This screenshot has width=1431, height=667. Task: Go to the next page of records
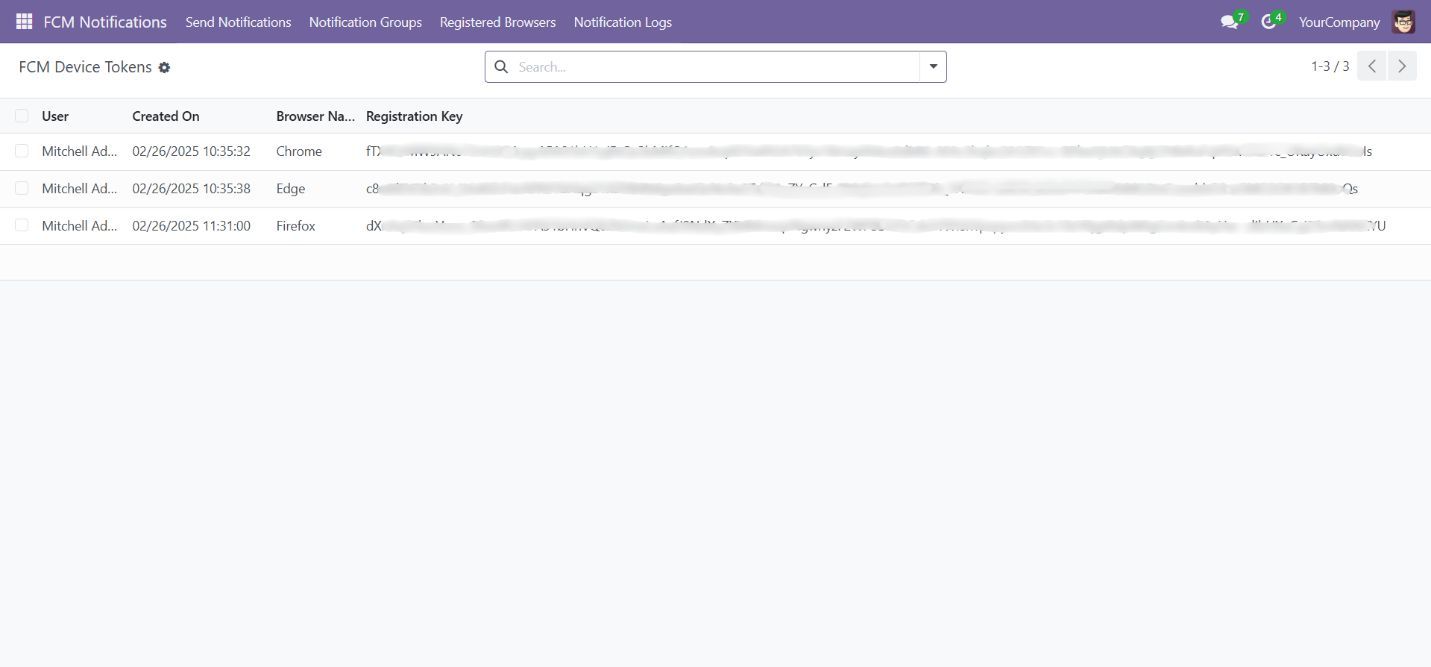1401,65
